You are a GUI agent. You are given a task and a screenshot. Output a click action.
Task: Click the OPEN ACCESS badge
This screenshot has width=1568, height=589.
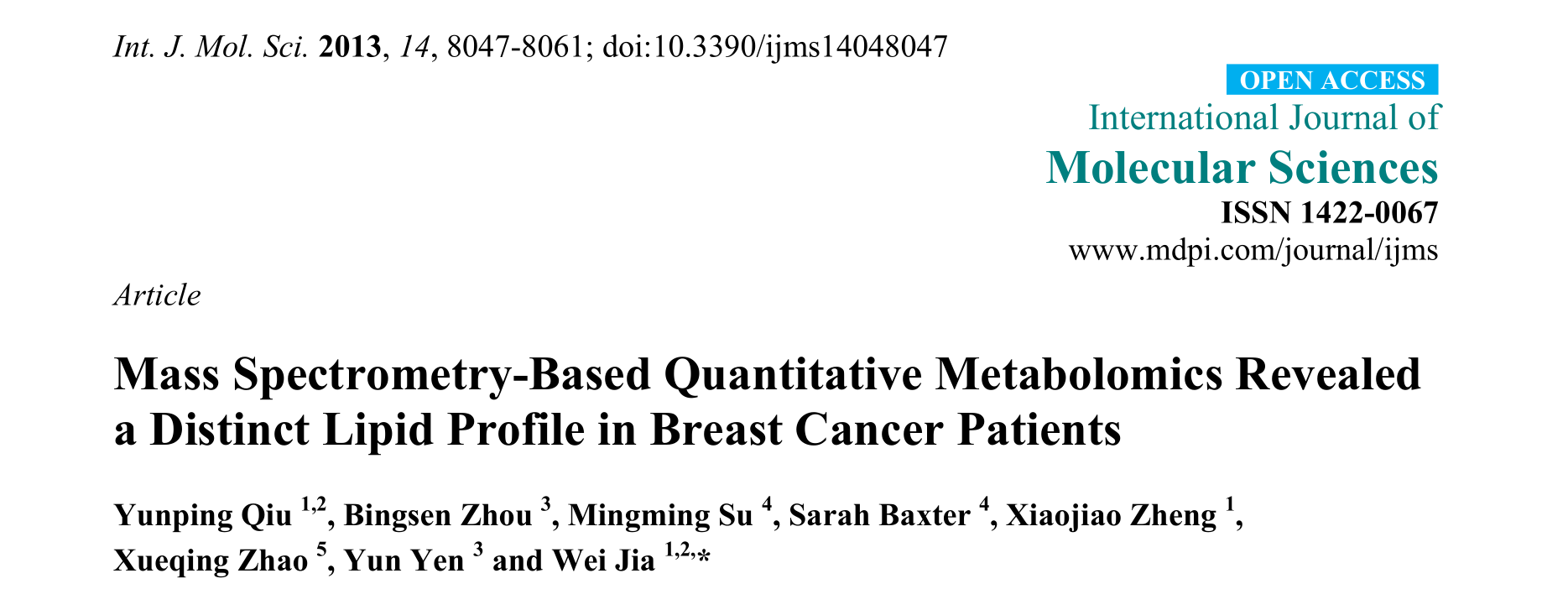[1331, 80]
